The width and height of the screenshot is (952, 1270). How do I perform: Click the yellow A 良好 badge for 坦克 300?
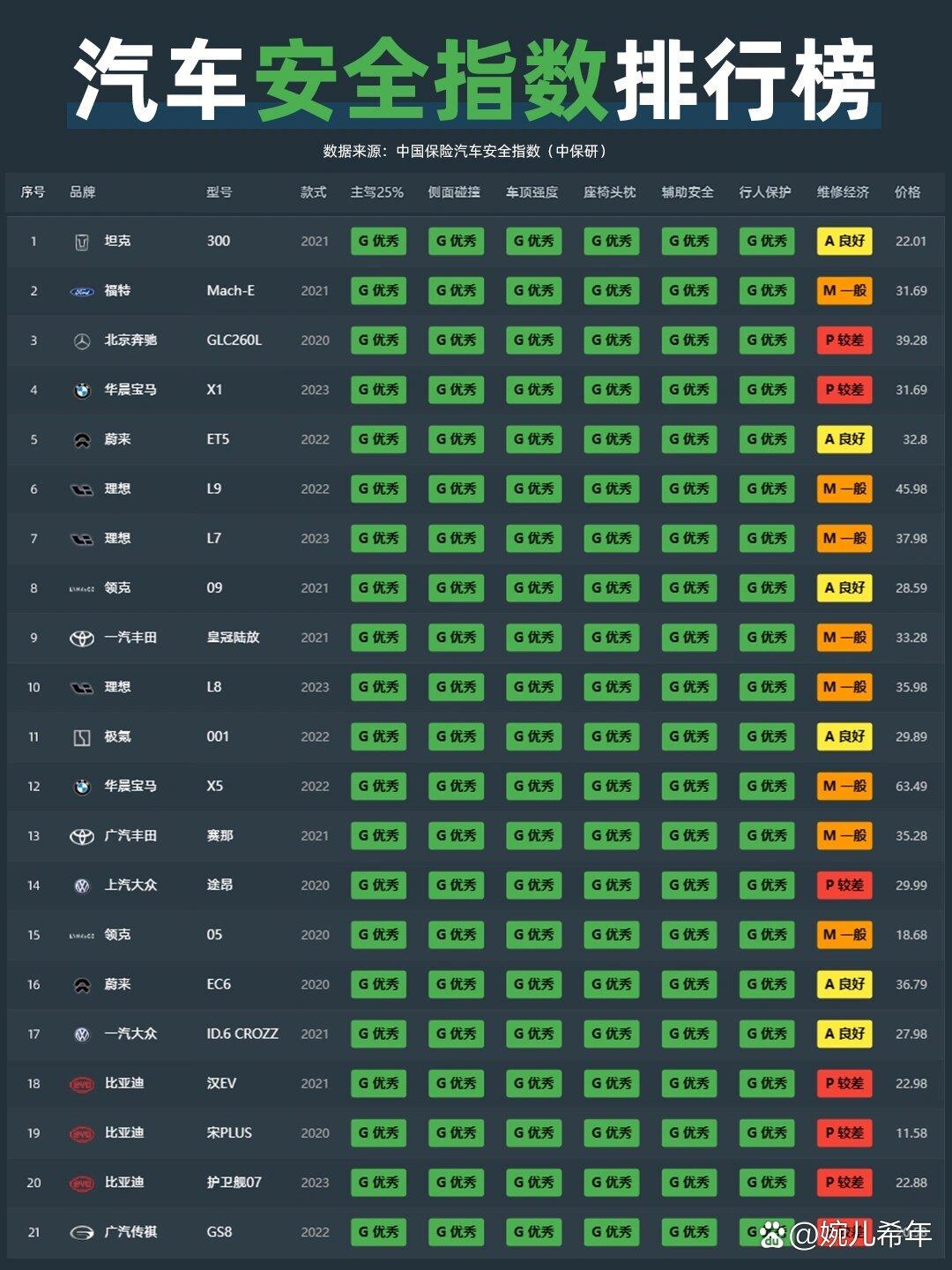(844, 241)
